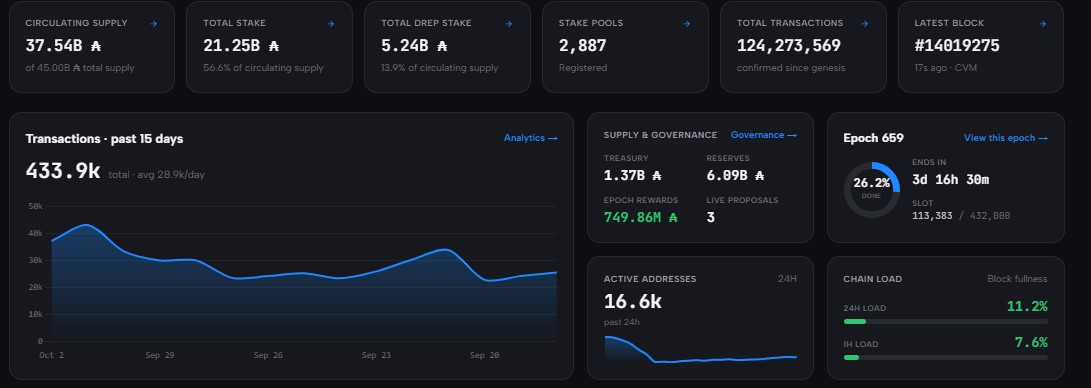Click the 1H Load progress bar
Image resolution: width=1091 pixels, height=388 pixels.
(x=945, y=357)
